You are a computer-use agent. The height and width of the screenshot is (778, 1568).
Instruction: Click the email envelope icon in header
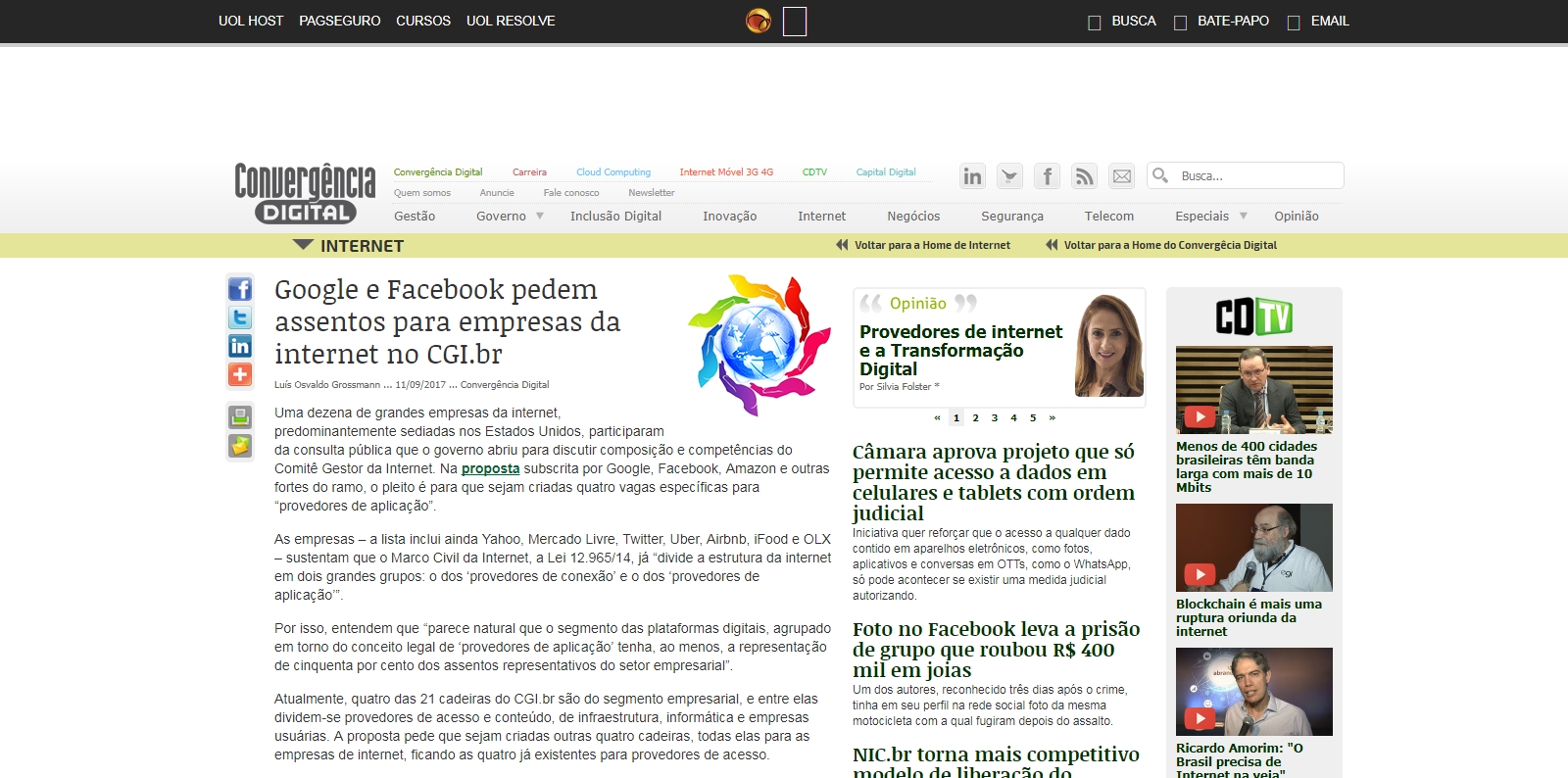click(x=1121, y=176)
